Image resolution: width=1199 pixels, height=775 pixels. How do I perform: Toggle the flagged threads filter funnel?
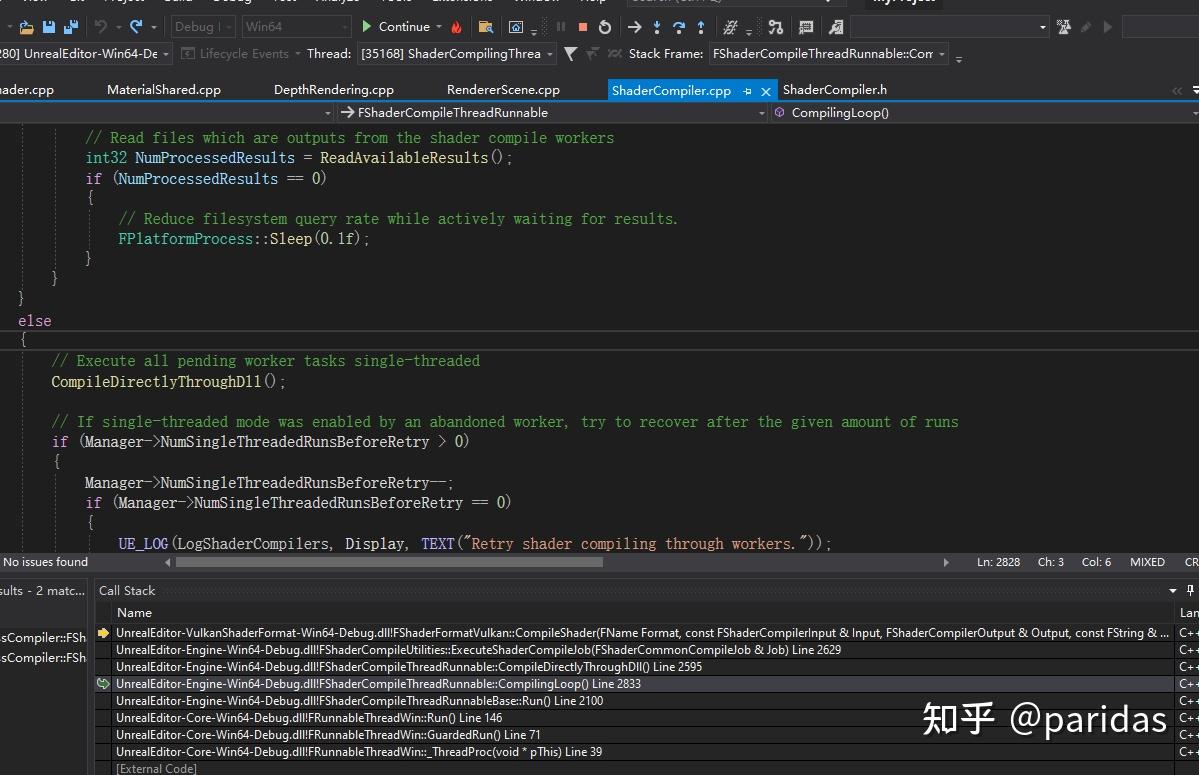tap(570, 54)
